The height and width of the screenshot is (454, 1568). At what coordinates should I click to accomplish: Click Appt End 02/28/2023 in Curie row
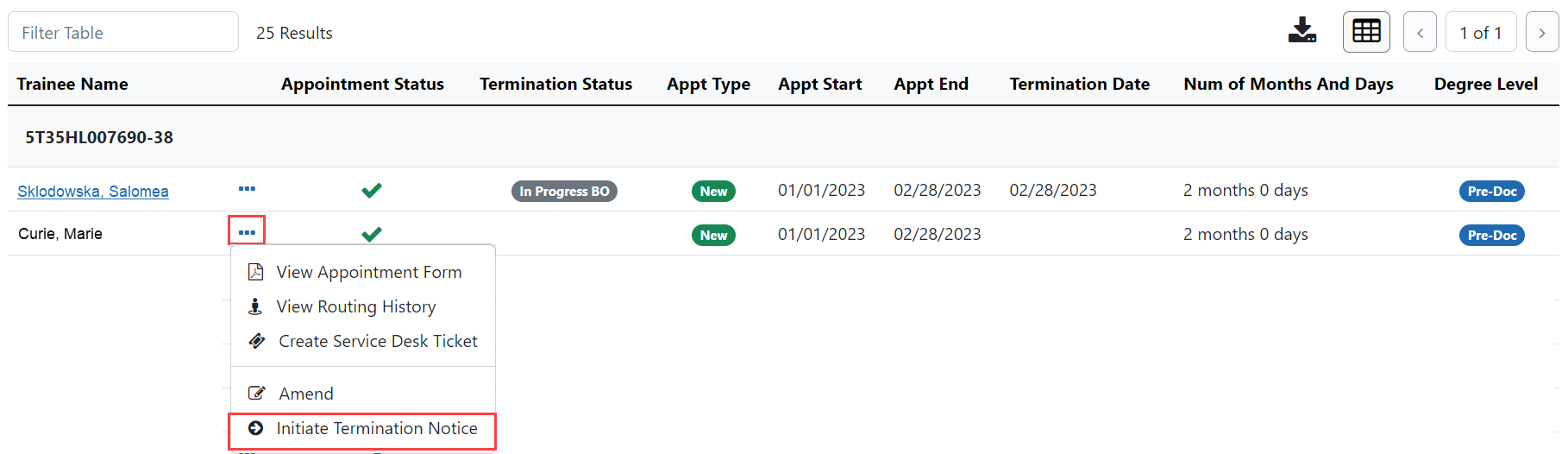pos(938,234)
